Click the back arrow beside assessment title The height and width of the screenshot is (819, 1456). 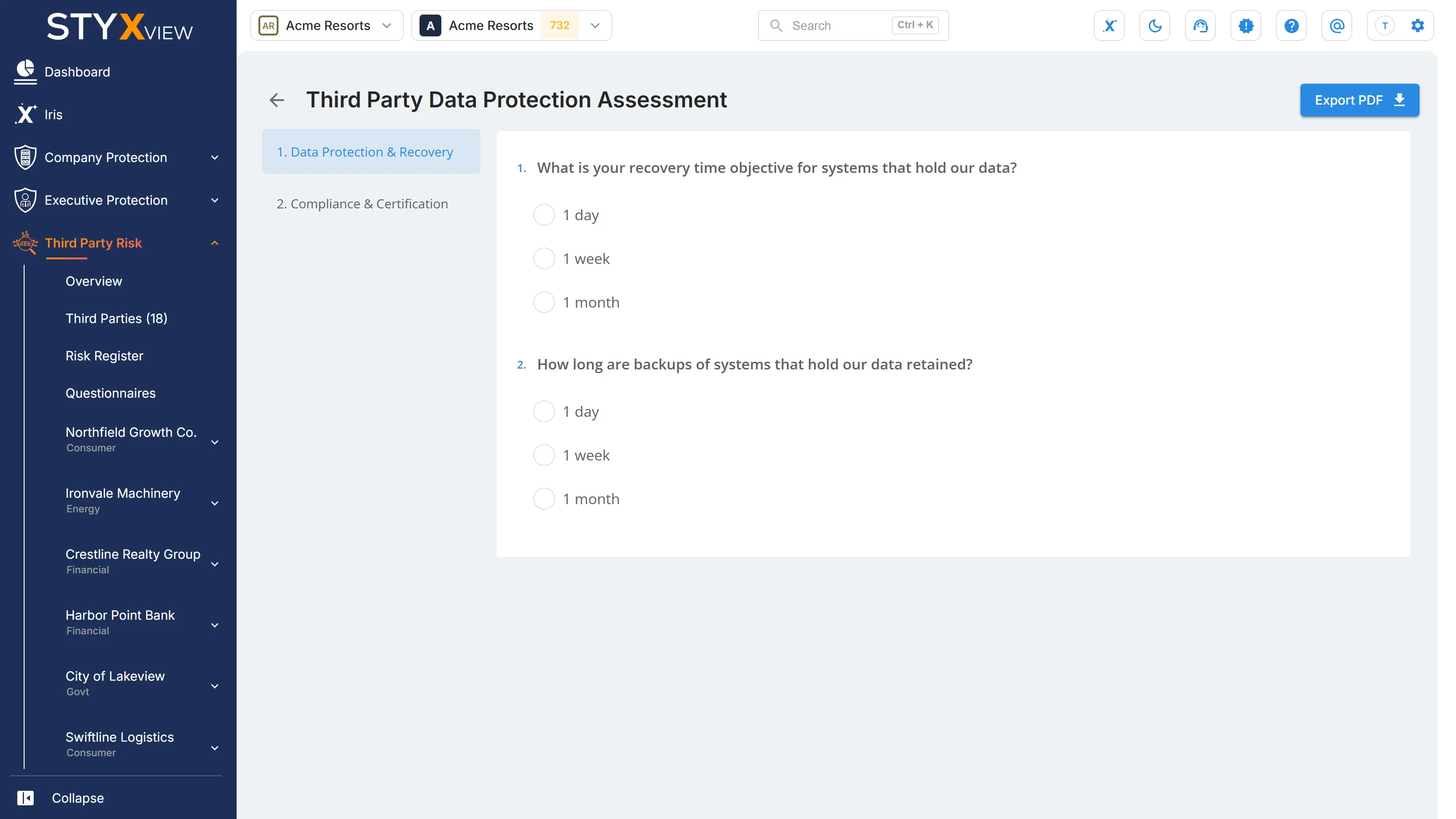pyautogui.click(x=276, y=100)
